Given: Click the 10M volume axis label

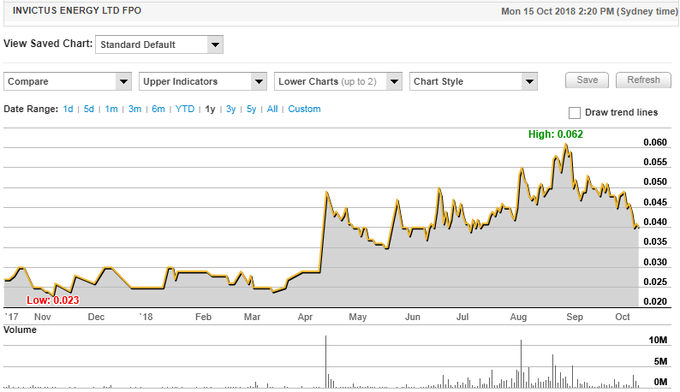Looking at the screenshot, I should click(x=658, y=340).
